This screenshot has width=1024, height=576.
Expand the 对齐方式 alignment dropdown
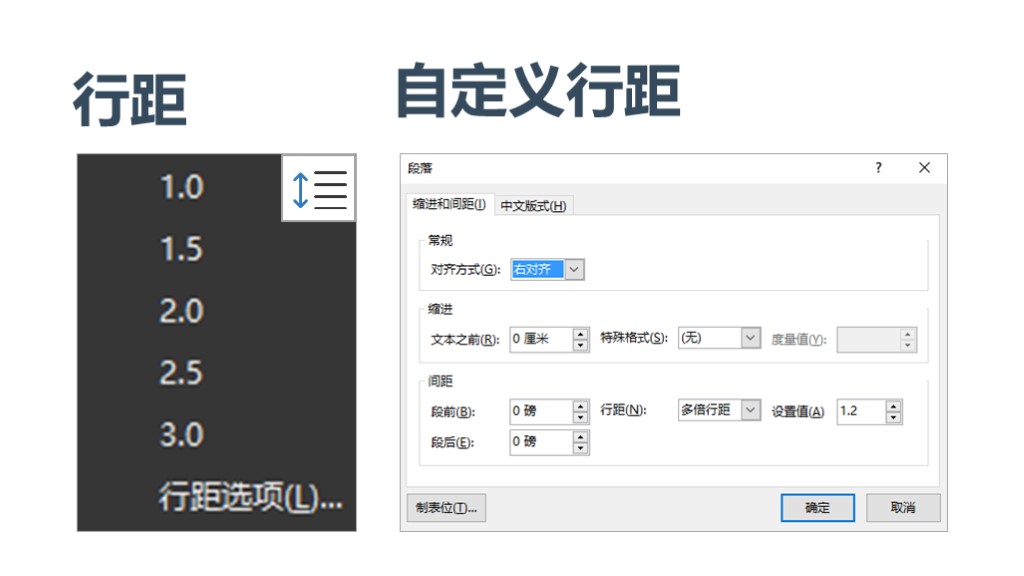[x=574, y=270]
